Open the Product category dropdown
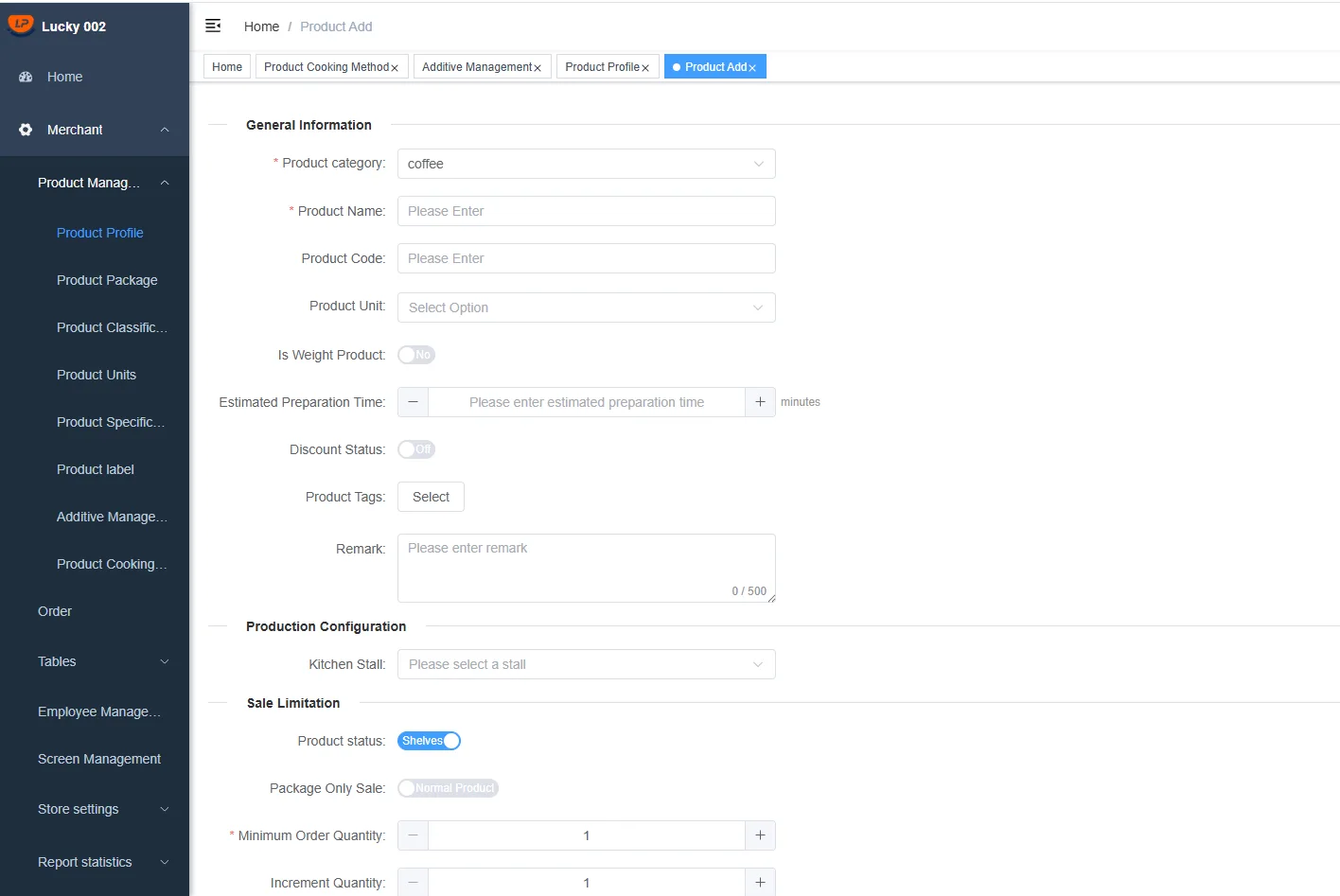The image size is (1340, 896). (x=587, y=164)
